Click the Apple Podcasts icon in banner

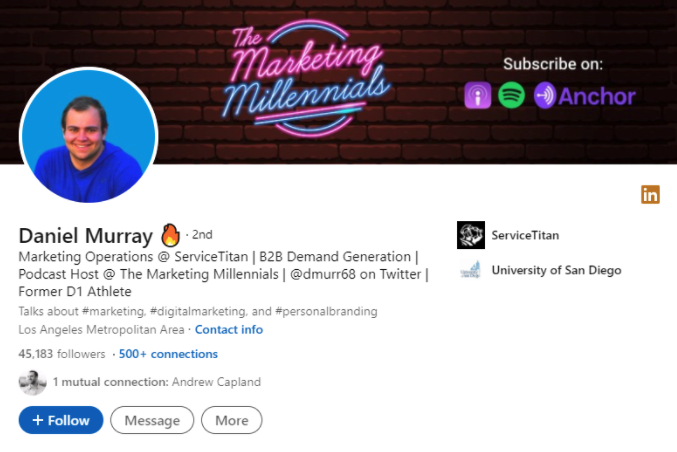(x=478, y=95)
